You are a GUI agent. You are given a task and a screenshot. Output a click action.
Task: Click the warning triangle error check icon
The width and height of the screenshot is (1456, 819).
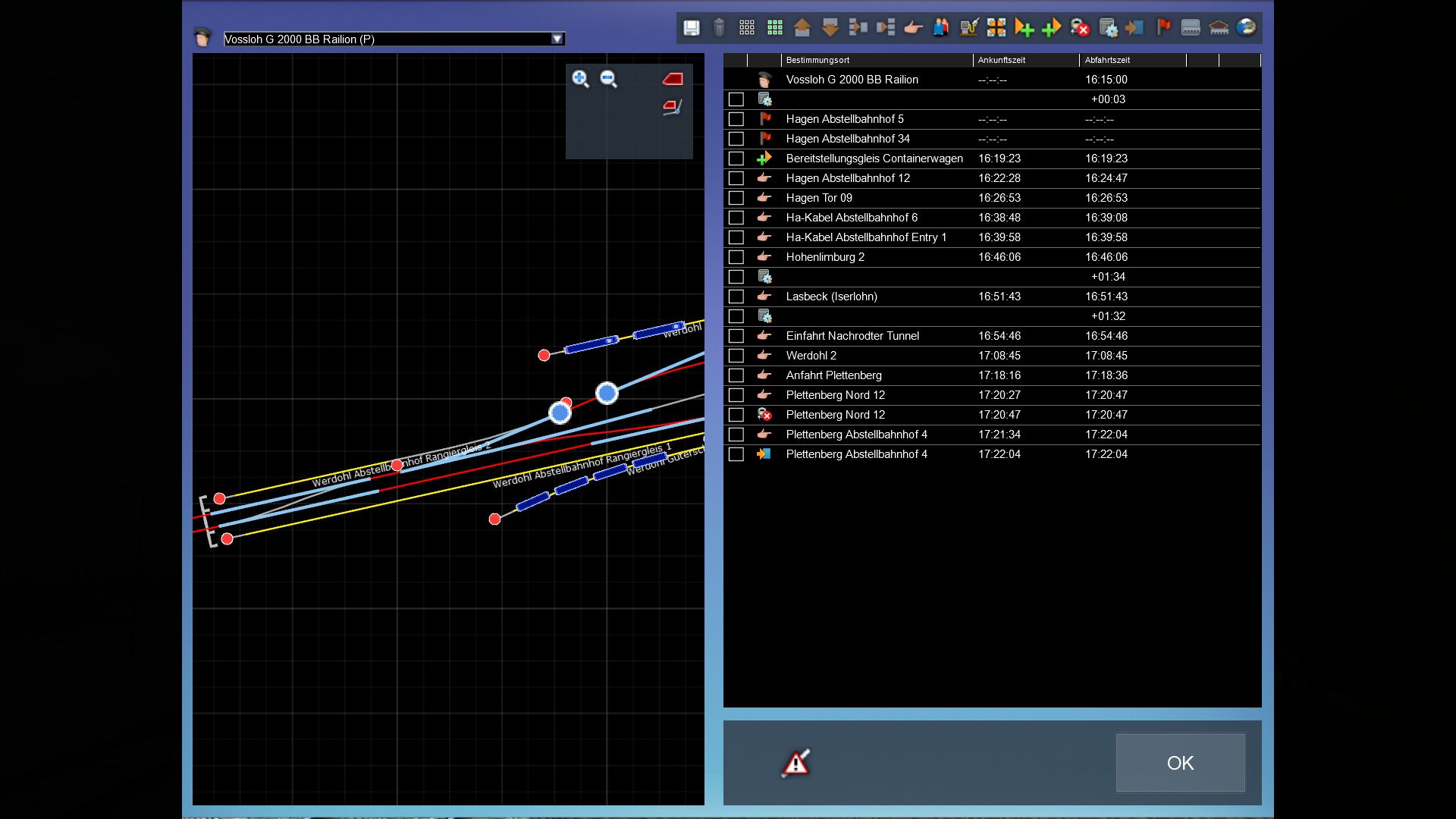pos(795,763)
